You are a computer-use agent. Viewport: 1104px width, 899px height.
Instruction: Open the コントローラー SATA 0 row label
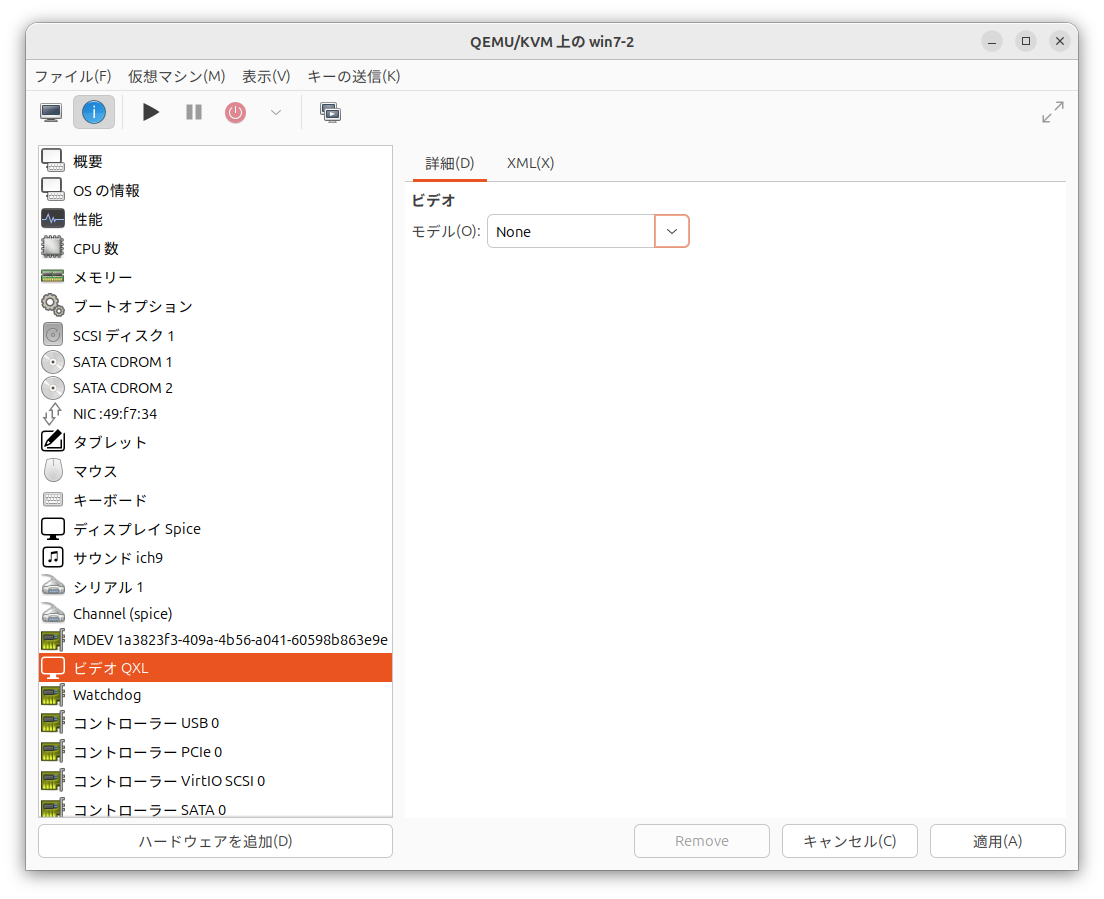pos(149,810)
